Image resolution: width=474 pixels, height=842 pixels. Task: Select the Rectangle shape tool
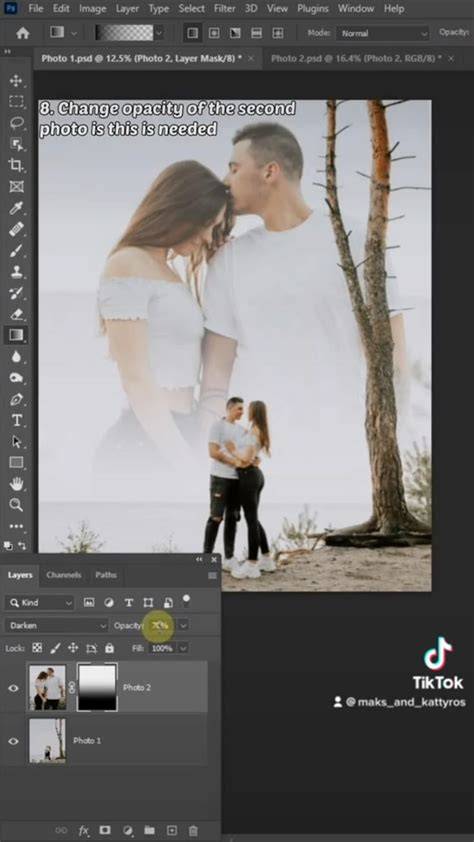(16, 462)
